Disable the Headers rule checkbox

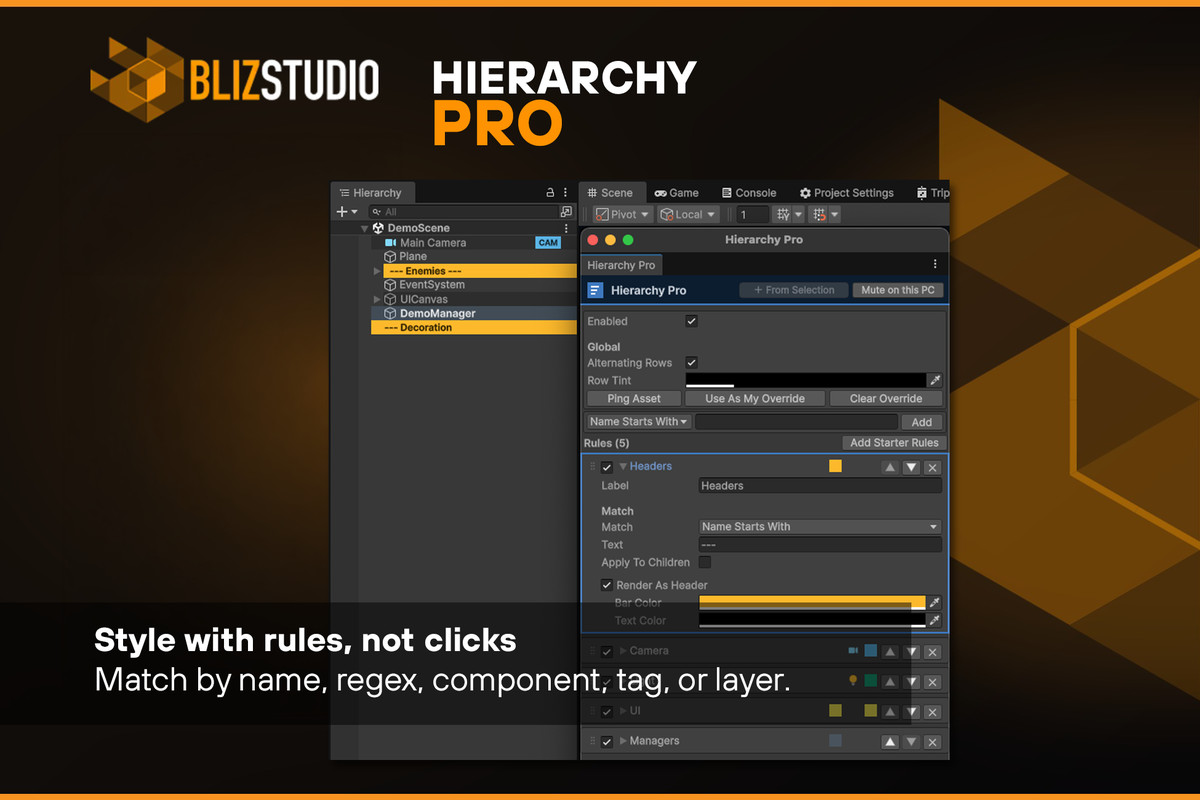tap(607, 467)
